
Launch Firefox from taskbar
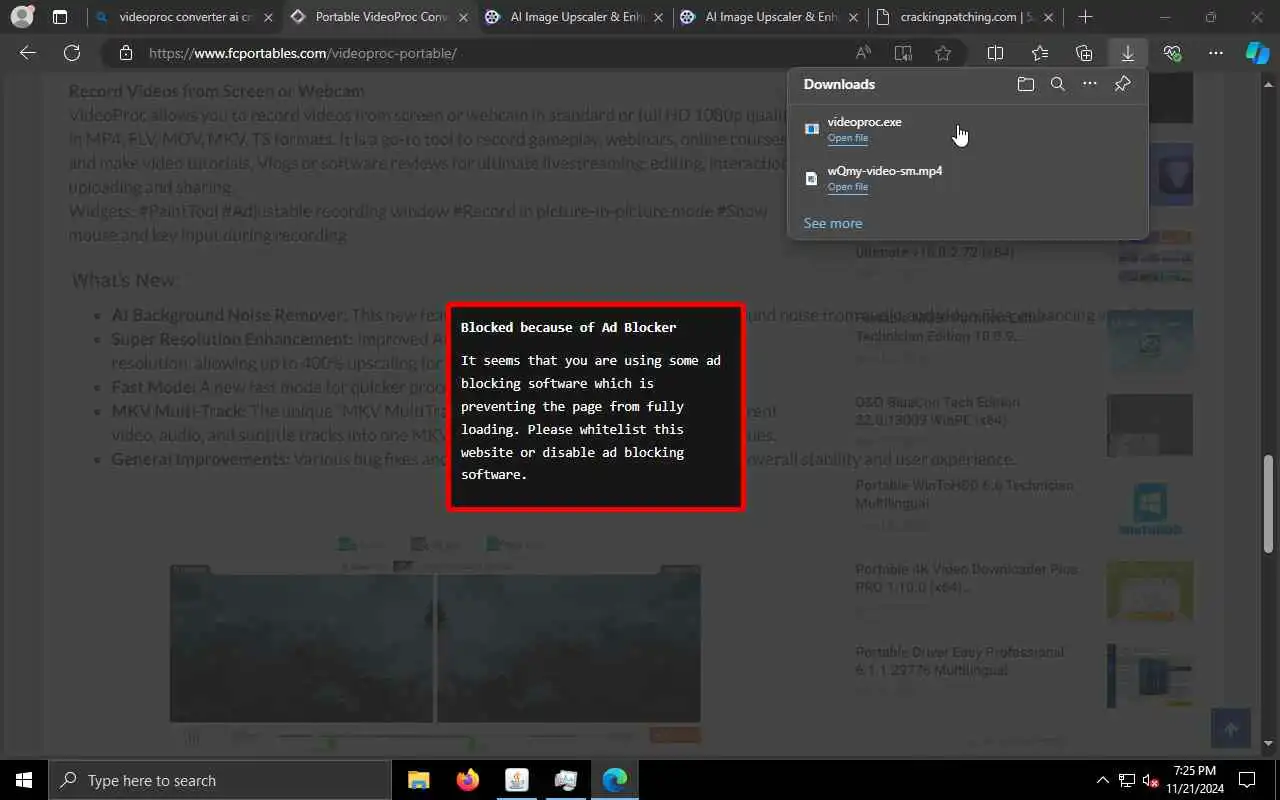coord(468,780)
